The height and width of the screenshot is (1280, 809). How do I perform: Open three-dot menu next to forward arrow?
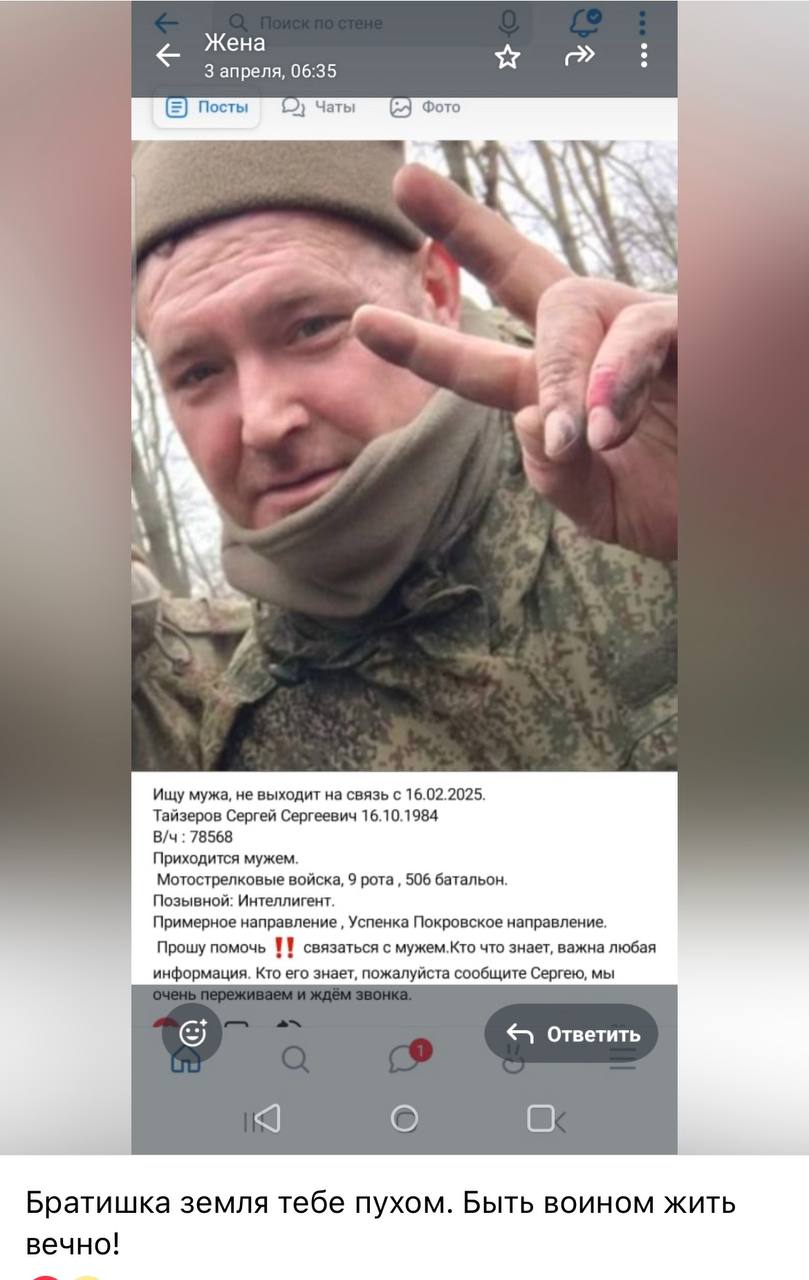(644, 56)
